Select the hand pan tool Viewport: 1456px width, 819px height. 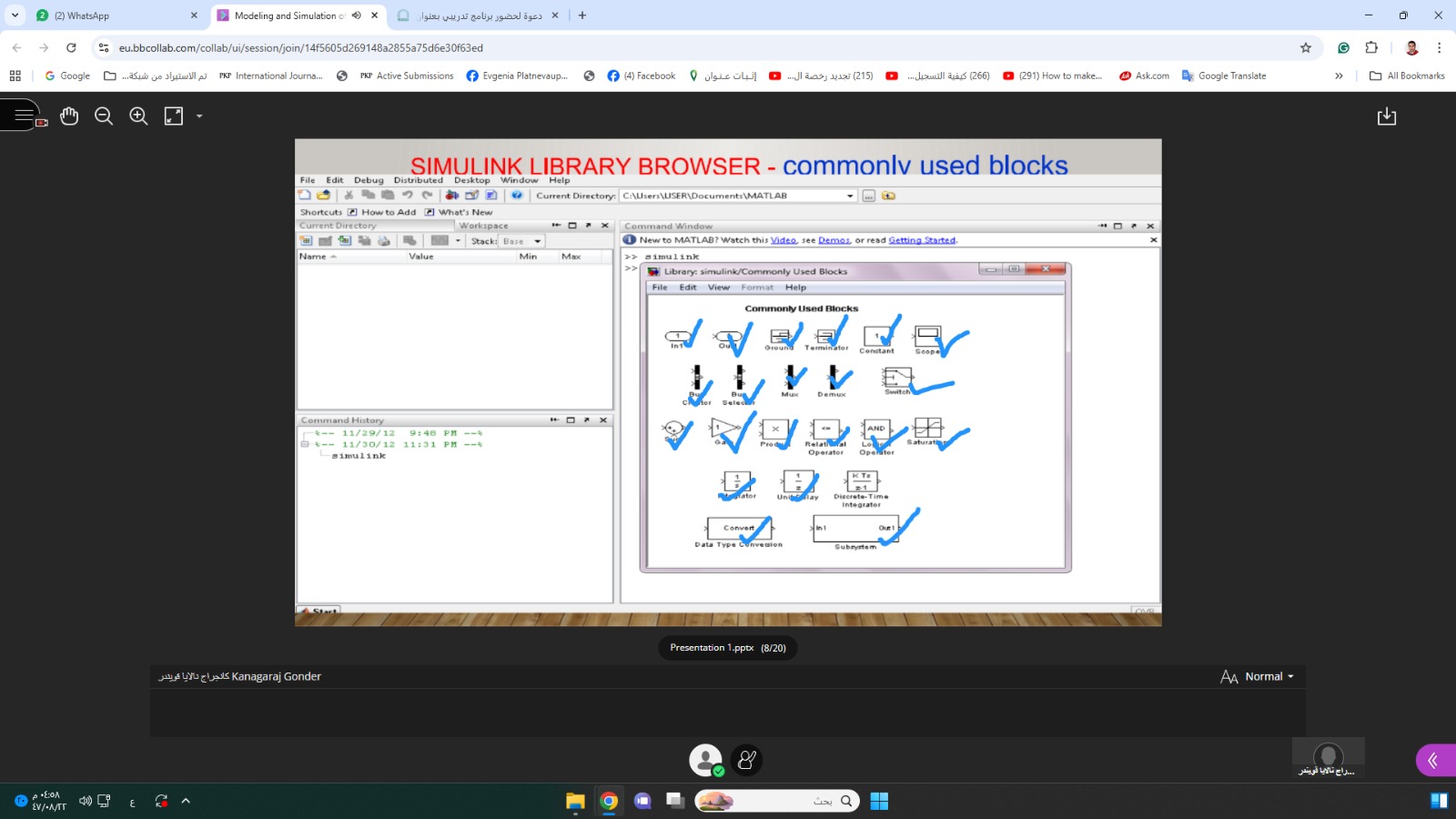pos(69,116)
